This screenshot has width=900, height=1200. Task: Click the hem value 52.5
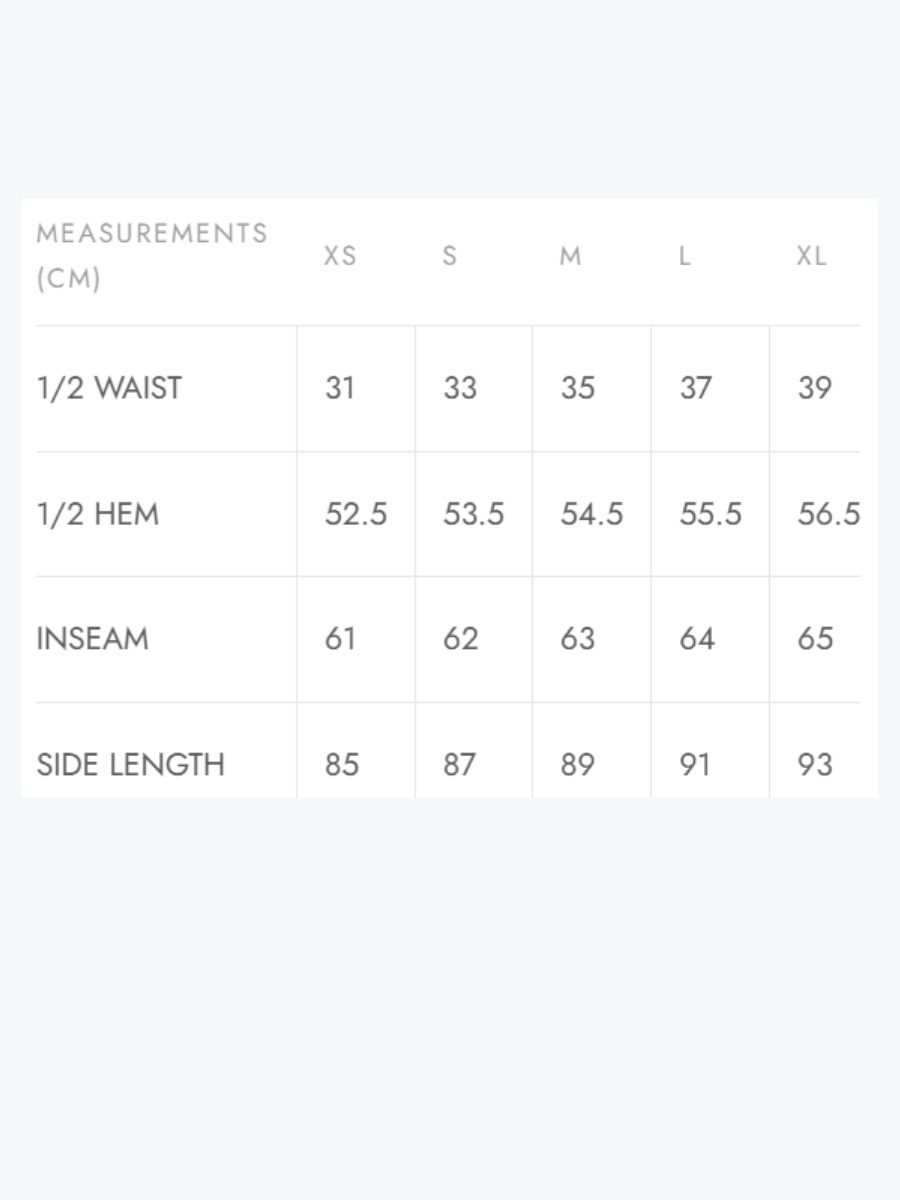tap(356, 514)
